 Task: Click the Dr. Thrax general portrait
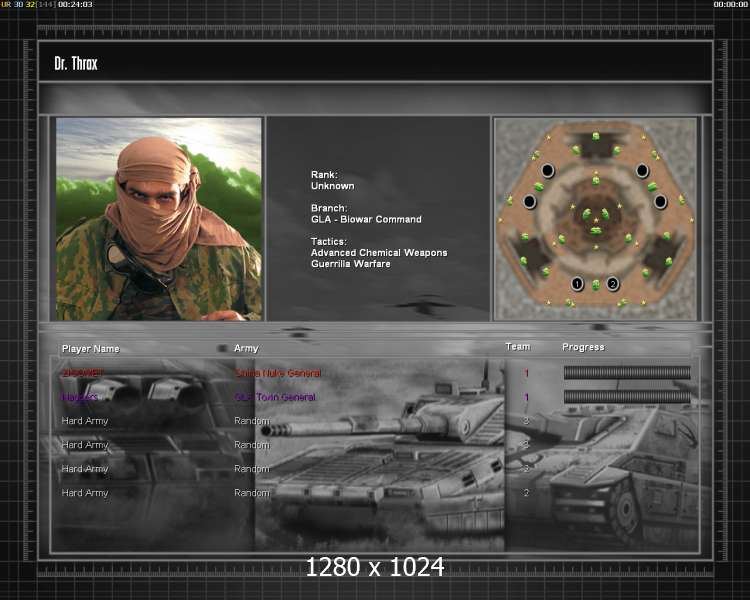(x=159, y=219)
